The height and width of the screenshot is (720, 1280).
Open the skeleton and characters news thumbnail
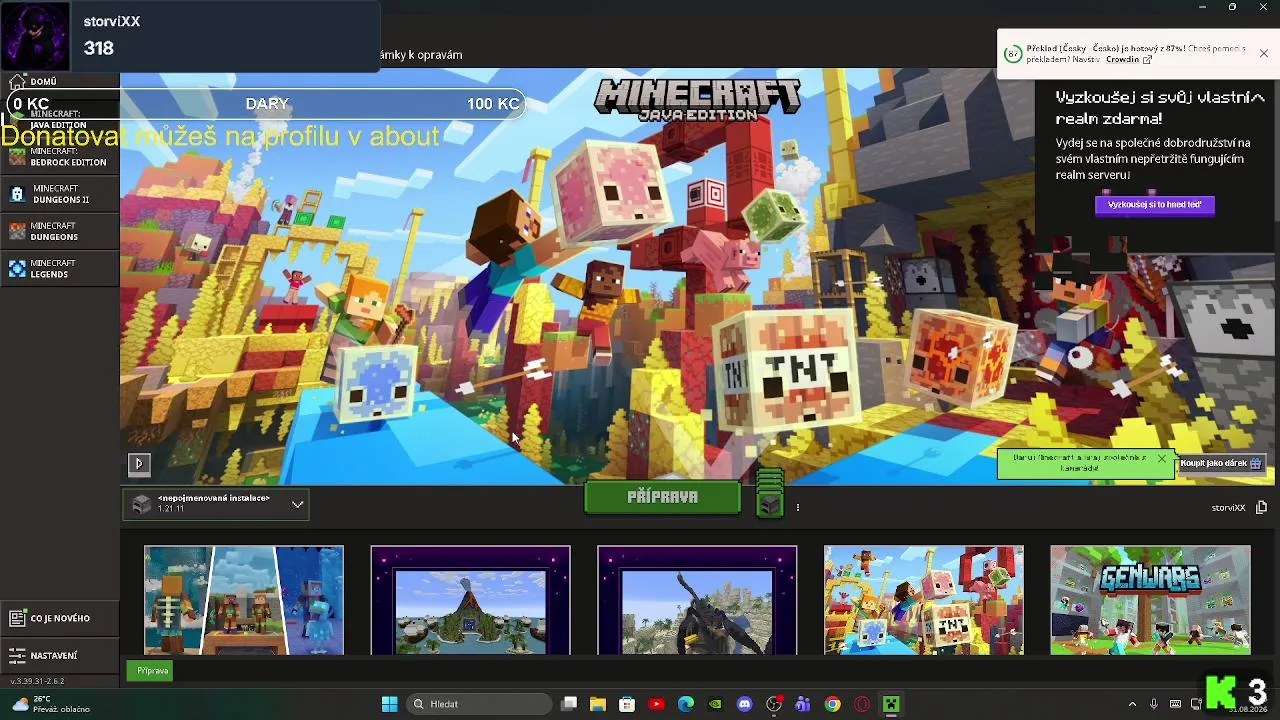click(x=244, y=600)
